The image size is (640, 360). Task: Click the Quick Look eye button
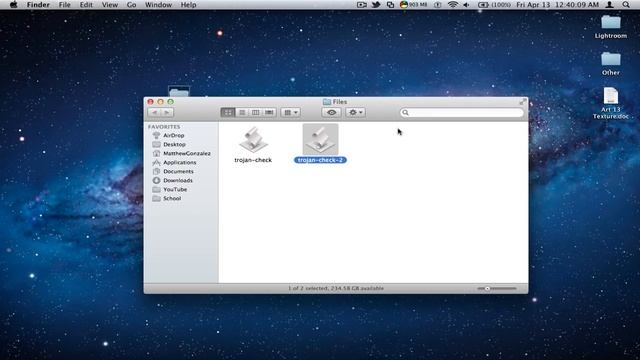pos(331,112)
